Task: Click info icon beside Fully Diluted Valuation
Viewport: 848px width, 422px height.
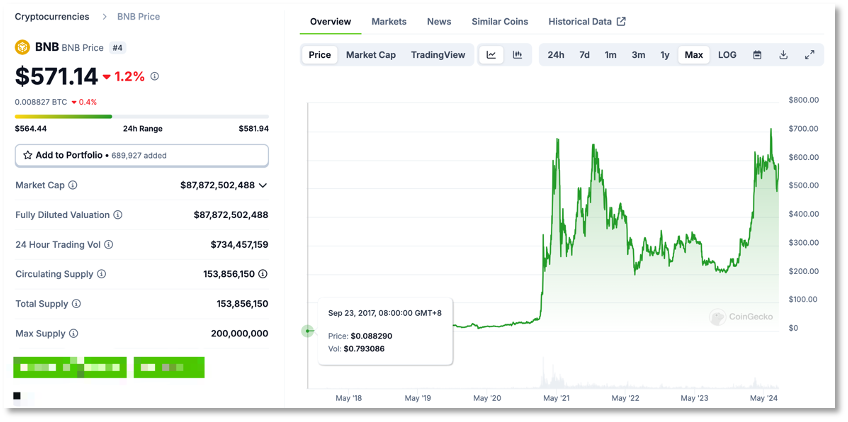Action: click(x=117, y=215)
